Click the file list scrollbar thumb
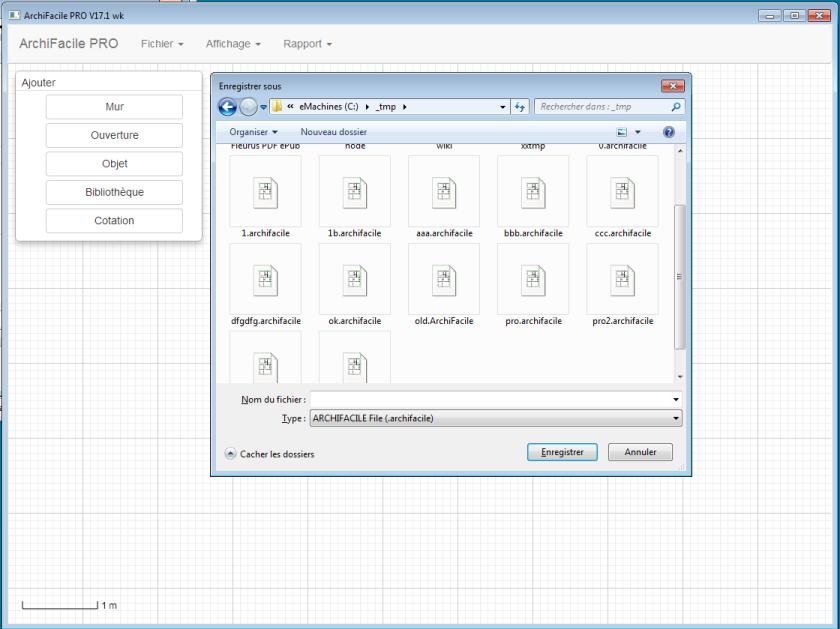The height and width of the screenshot is (629, 840). coord(679,277)
